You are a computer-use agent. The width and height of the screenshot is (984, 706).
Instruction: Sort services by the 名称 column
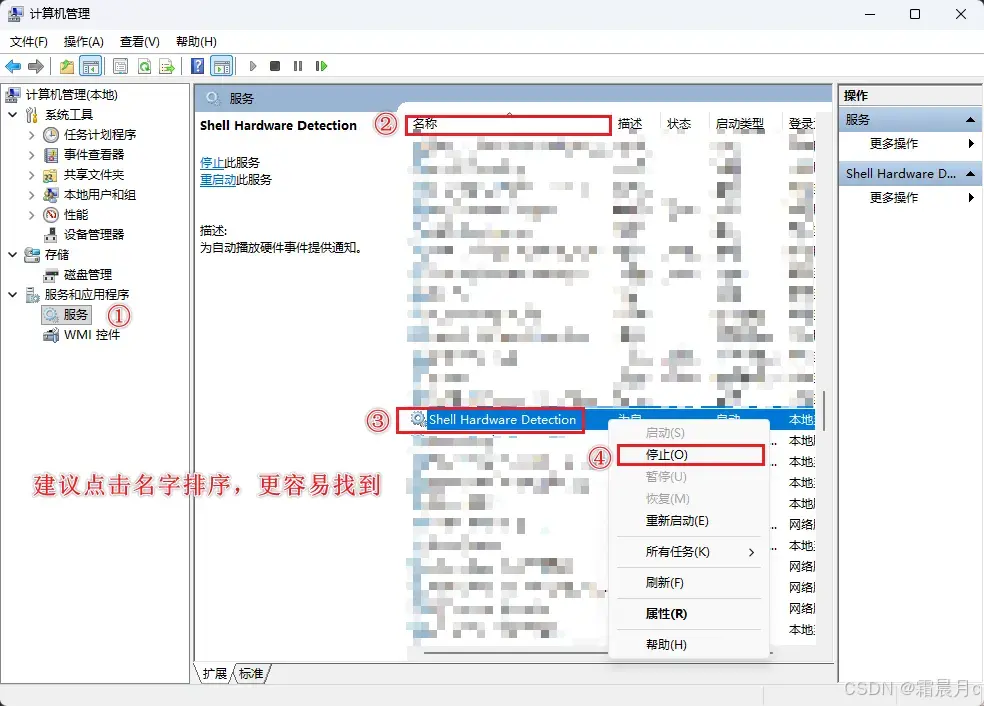pos(508,124)
